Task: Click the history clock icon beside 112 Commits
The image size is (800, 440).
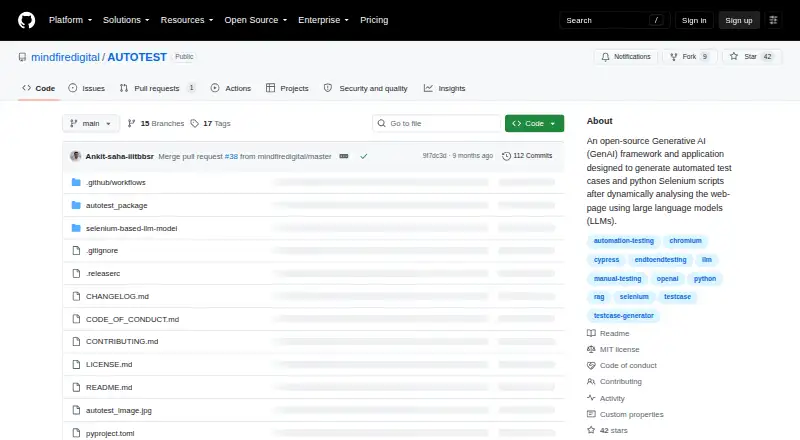Action: pyautogui.click(x=506, y=156)
